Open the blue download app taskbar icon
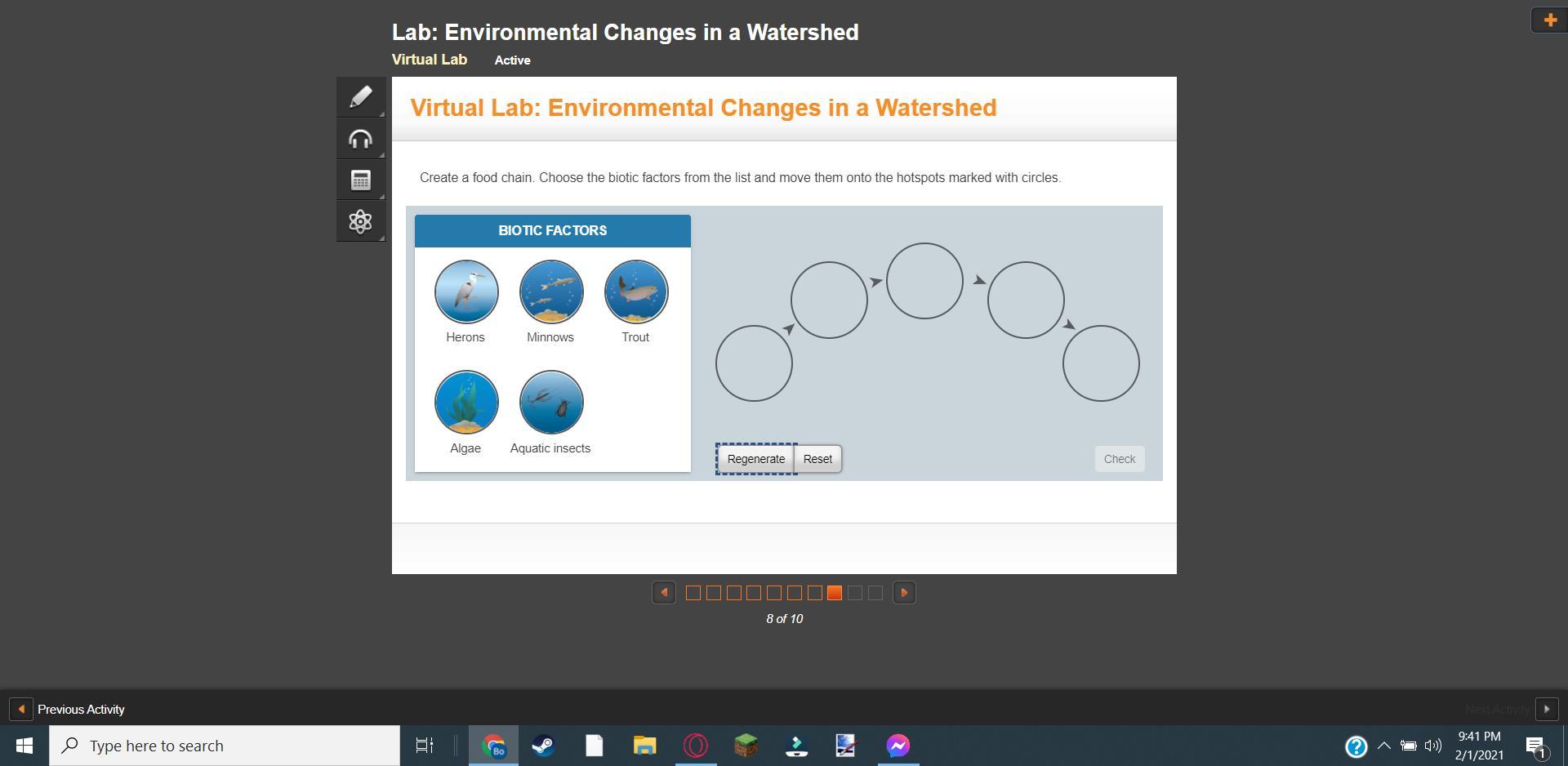Viewport: 1568px width, 766px height. (797, 746)
